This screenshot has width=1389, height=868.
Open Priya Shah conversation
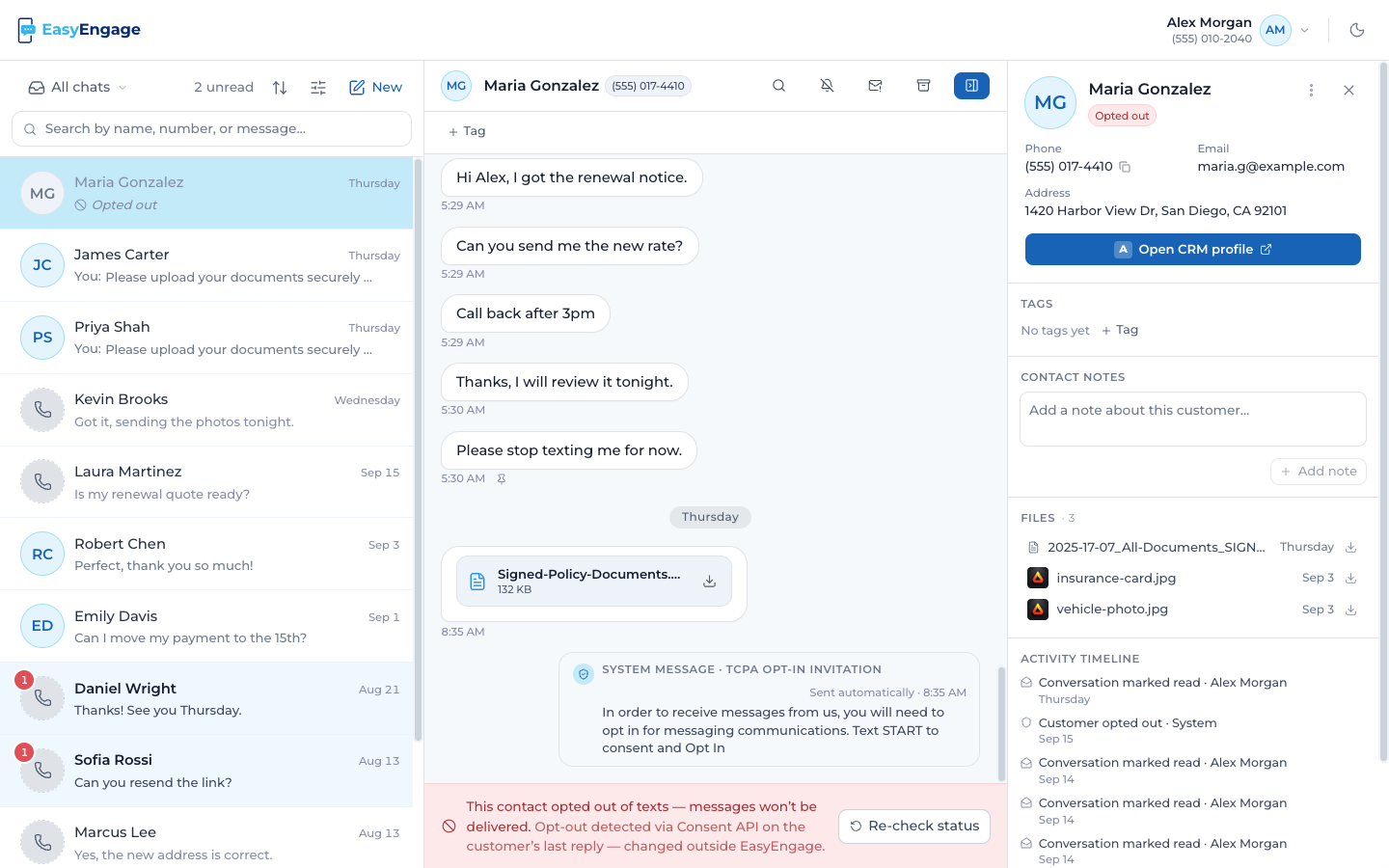[x=206, y=338]
